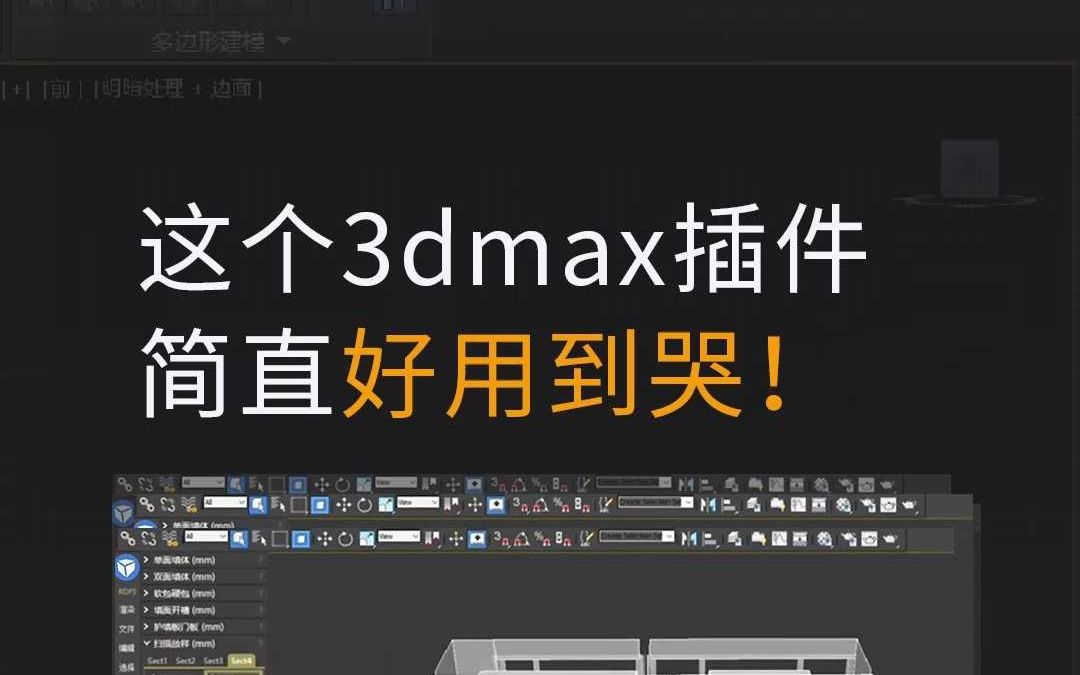Toggle Window/Crossing selection in front toolbar

[x=301, y=539]
